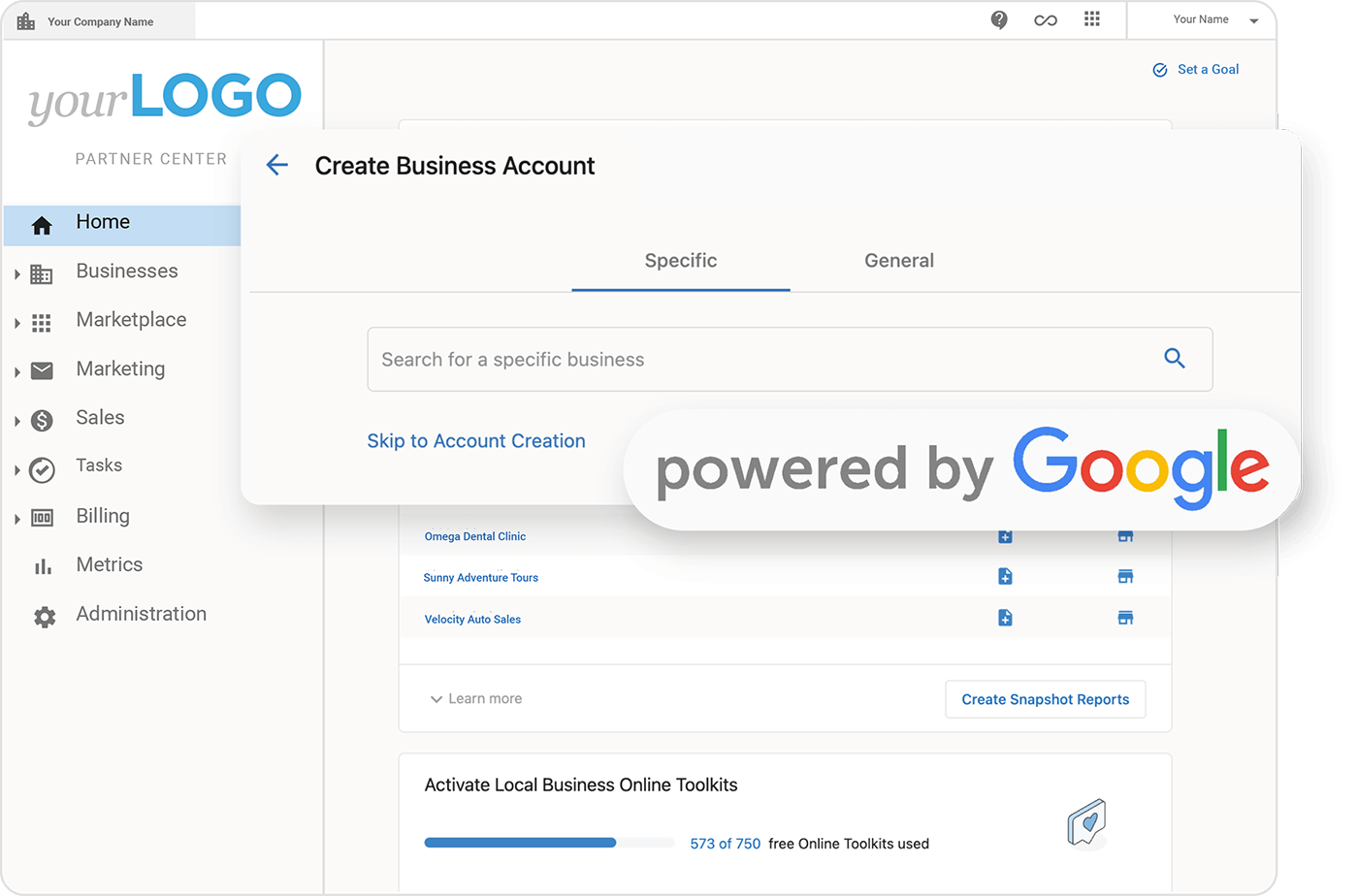Click the Billing icon in sidebar

[42, 518]
